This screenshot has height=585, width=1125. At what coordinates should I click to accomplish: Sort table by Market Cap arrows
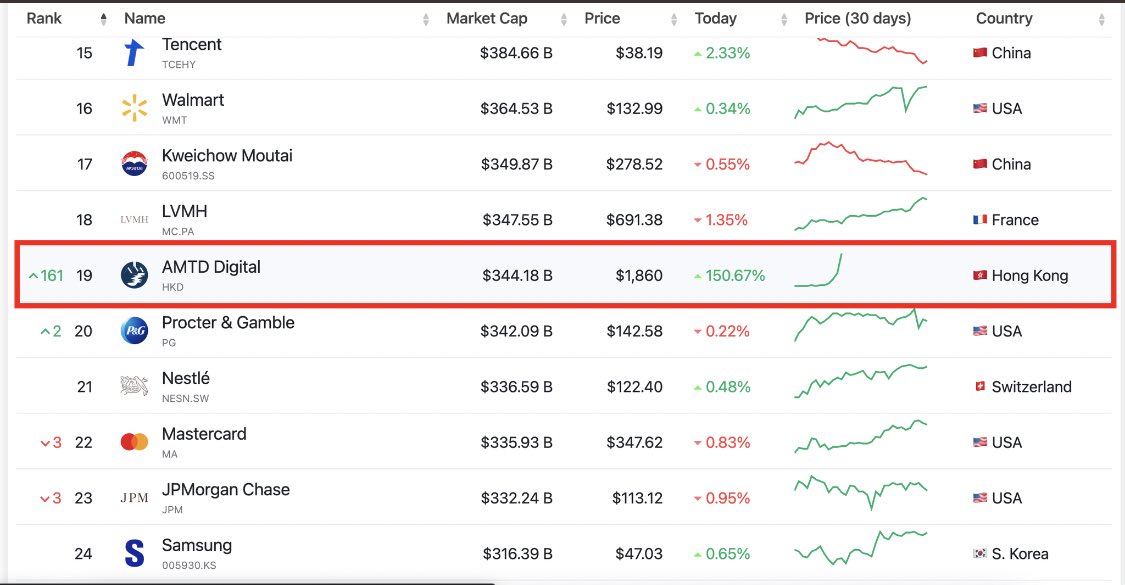click(x=563, y=19)
